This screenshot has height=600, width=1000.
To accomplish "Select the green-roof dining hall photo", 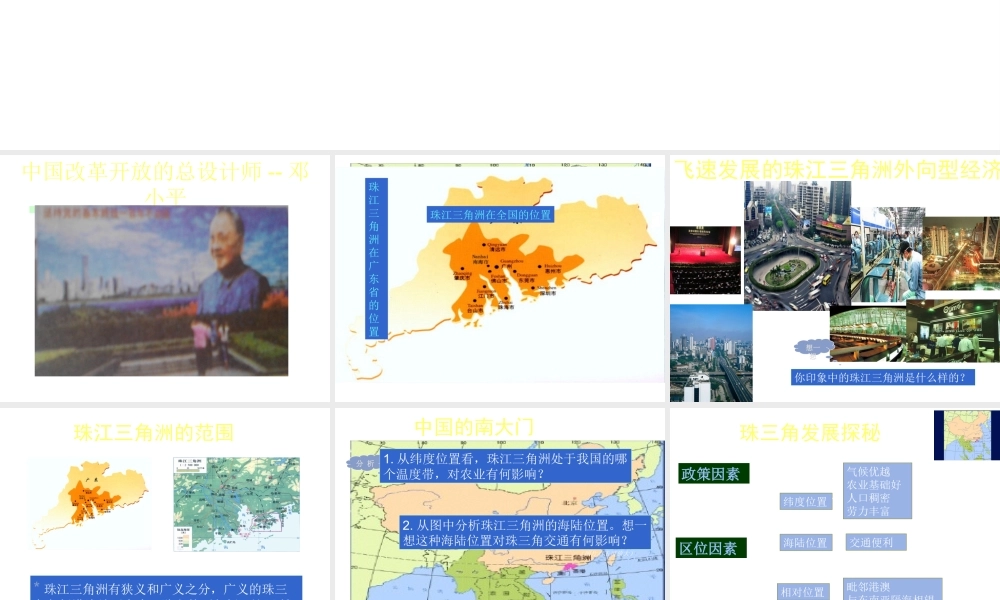I will click(868, 334).
